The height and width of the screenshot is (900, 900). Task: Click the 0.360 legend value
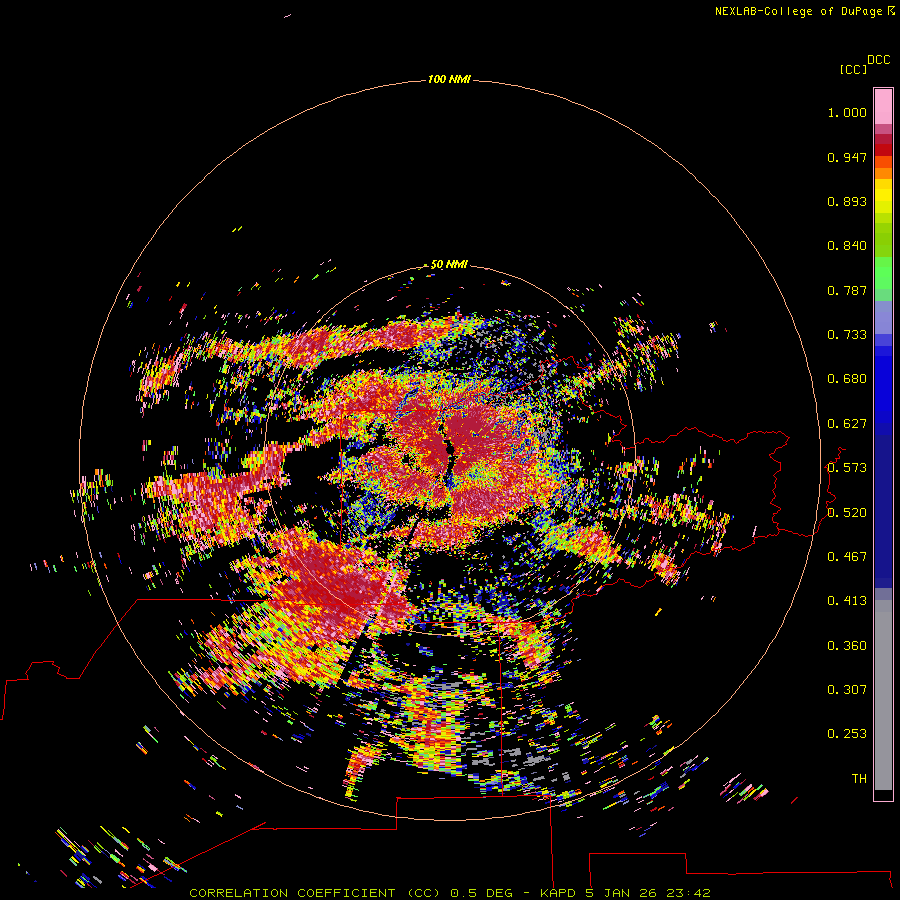coord(847,646)
